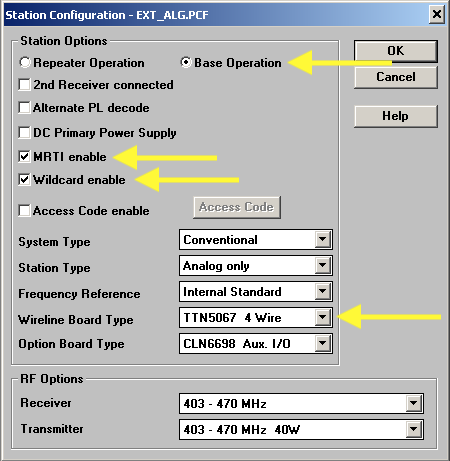Click the Cancel button
Screen dimensions: 450x461
[x=396, y=77]
